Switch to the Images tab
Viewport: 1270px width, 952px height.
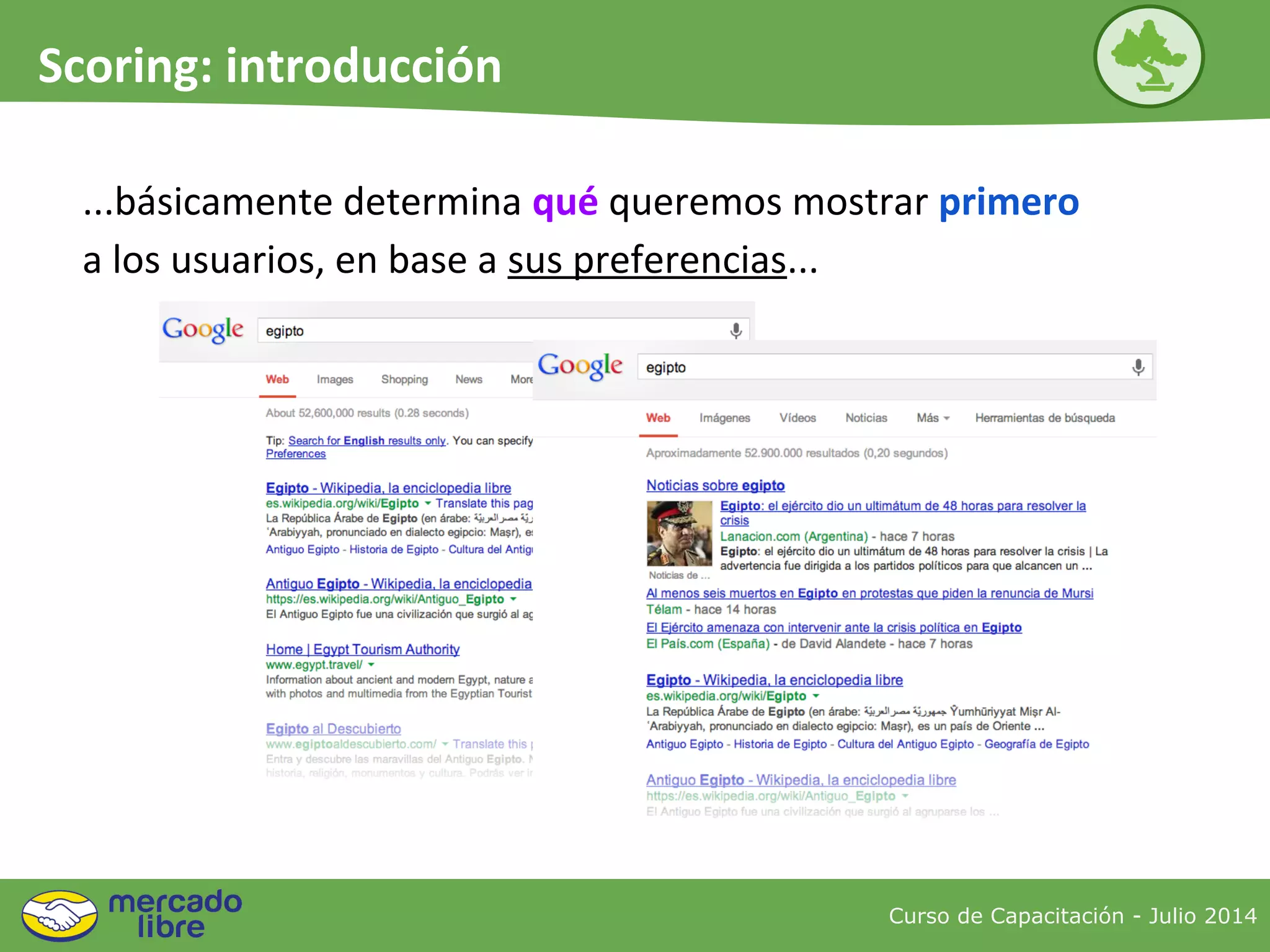pyautogui.click(x=335, y=379)
